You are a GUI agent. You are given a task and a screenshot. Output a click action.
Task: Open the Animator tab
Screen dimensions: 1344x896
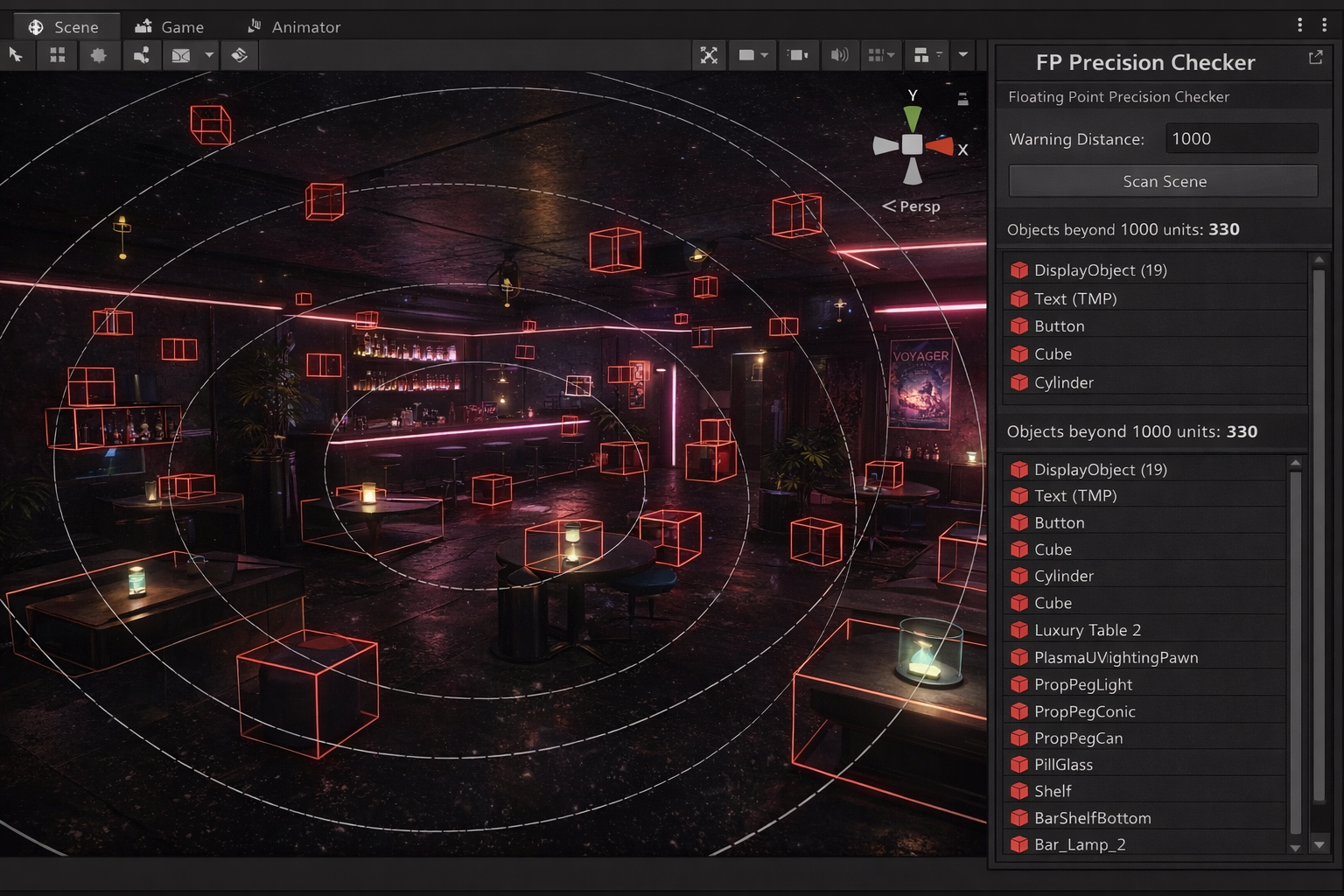[x=293, y=27]
